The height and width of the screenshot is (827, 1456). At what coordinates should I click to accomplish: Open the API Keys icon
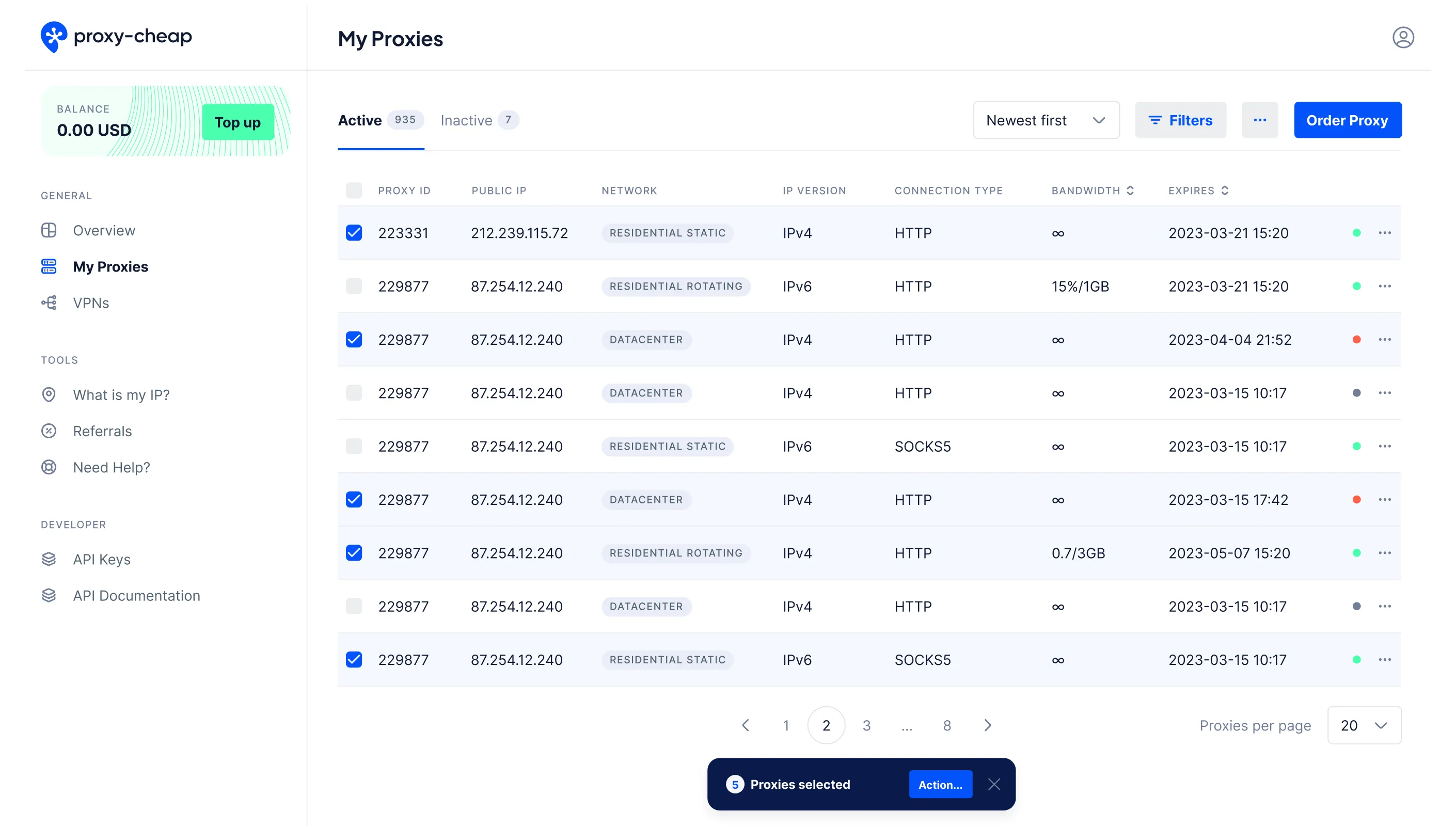click(x=49, y=559)
